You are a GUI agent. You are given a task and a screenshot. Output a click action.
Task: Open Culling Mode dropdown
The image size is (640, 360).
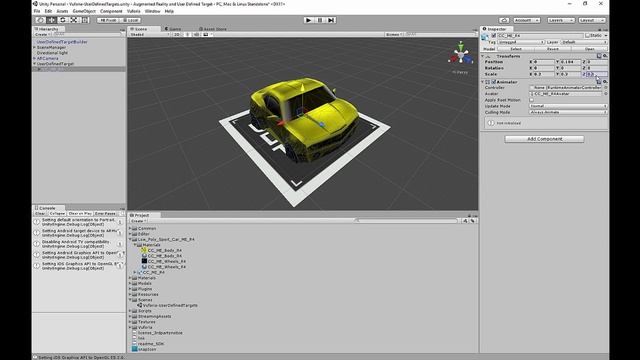point(568,112)
